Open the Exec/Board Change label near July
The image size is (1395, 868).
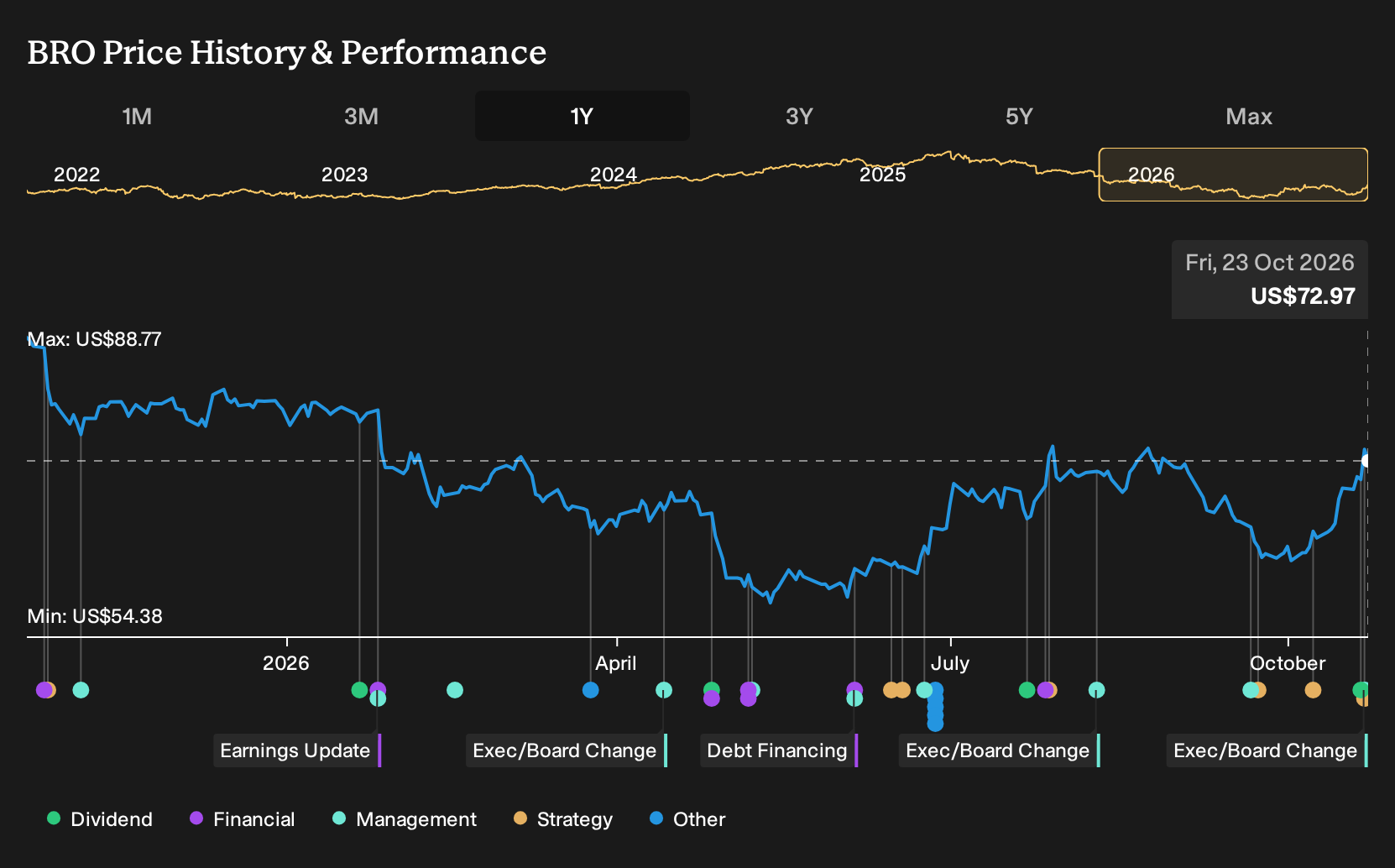pyautogui.click(x=1000, y=750)
